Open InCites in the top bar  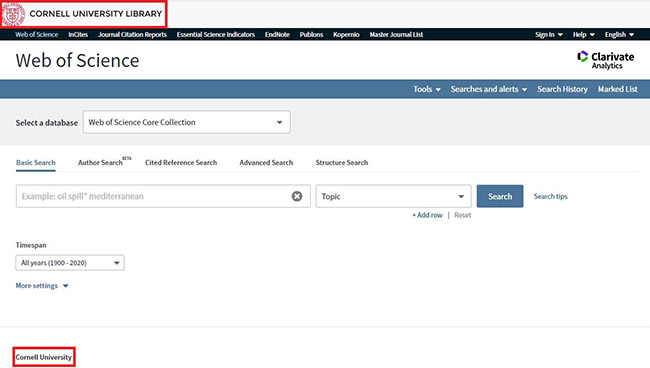coord(78,34)
